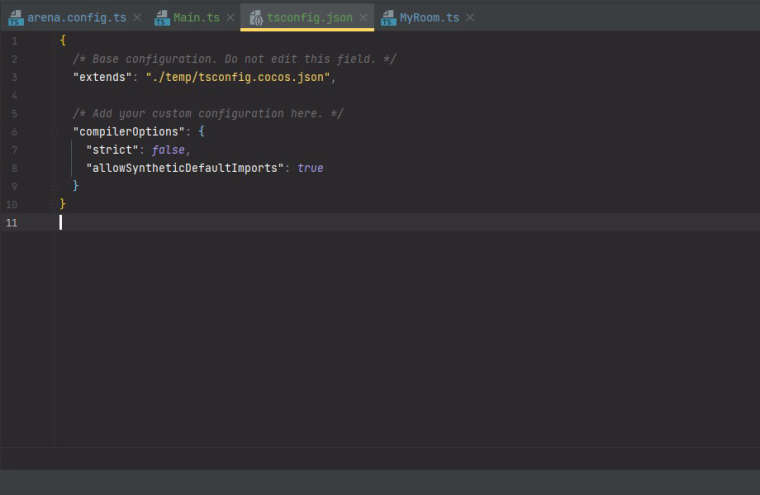Click the MyRoom.ts TypeScript file icon

[388, 18]
